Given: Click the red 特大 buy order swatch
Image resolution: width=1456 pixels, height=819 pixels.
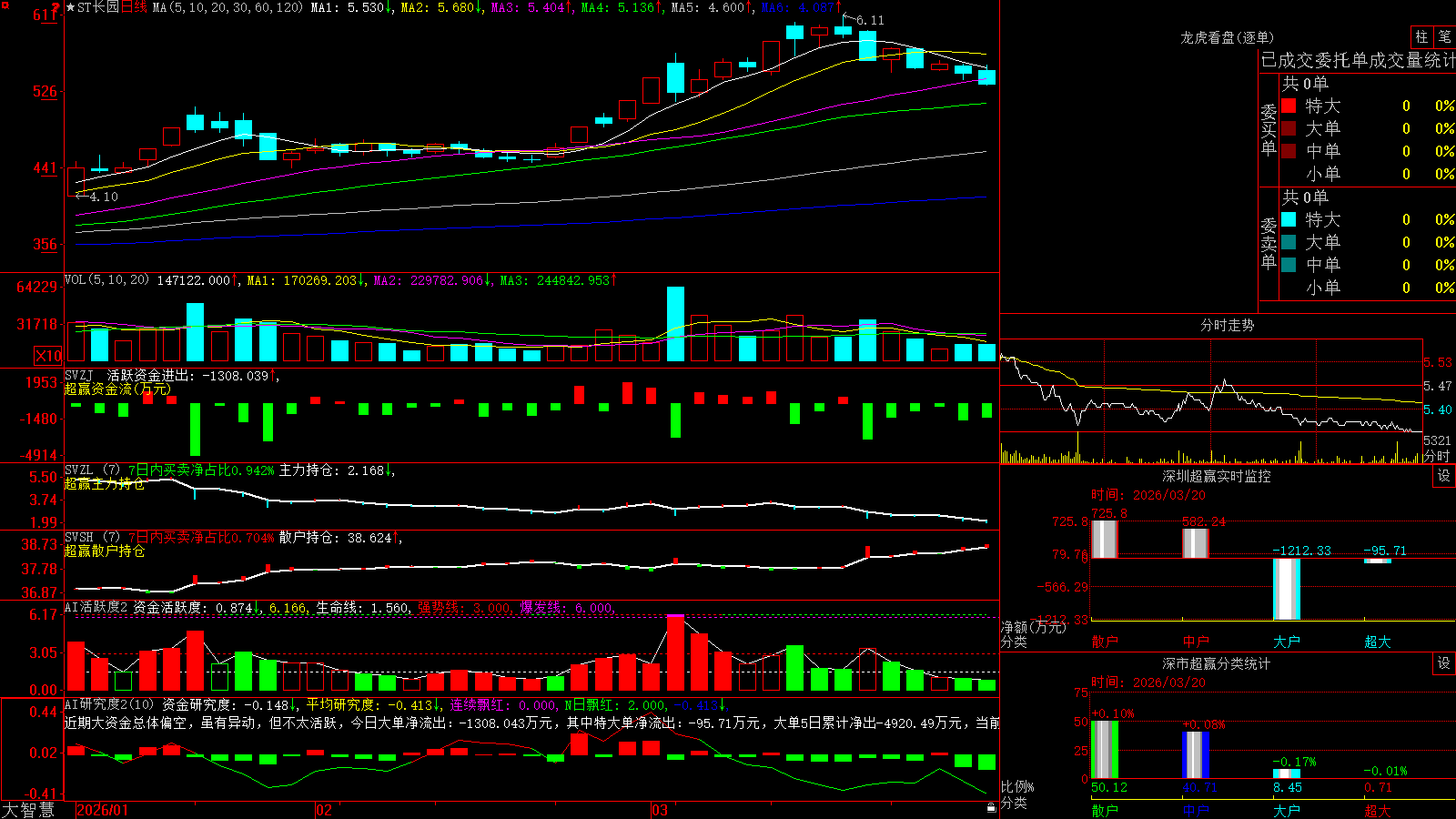Looking at the screenshot, I should coord(1289,106).
